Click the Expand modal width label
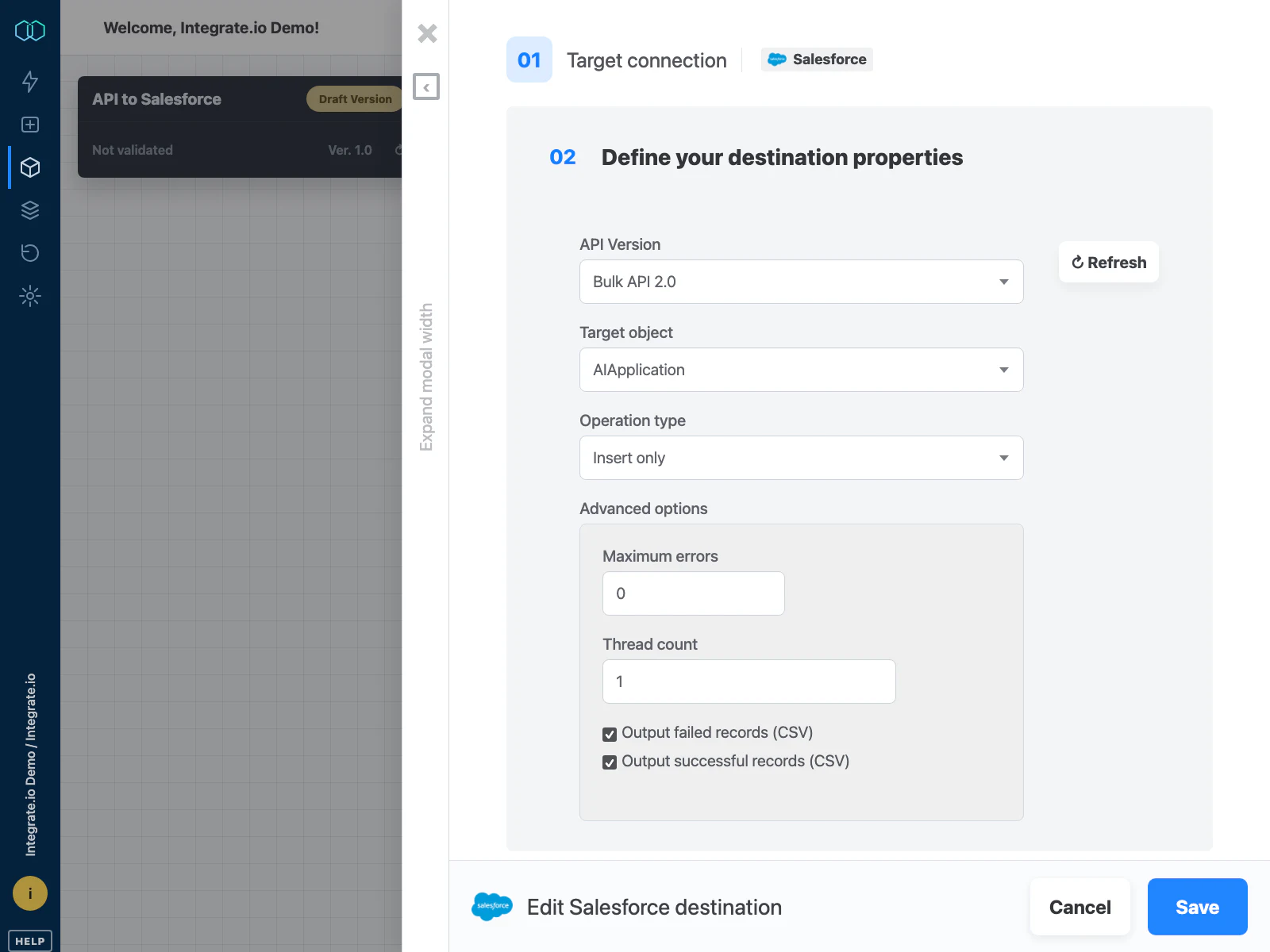Image resolution: width=1270 pixels, height=952 pixels. point(426,377)
